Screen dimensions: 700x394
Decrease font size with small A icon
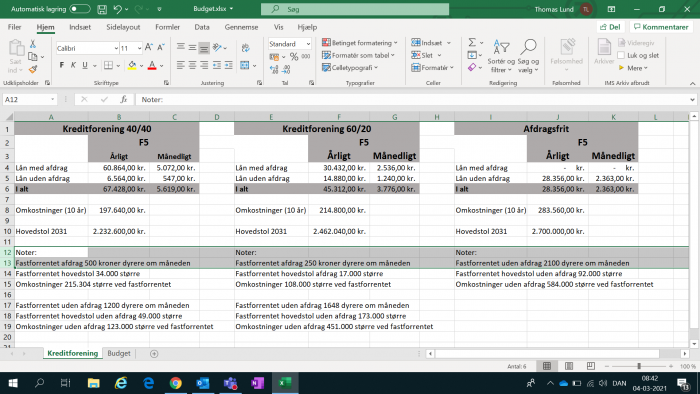[161, 47]
